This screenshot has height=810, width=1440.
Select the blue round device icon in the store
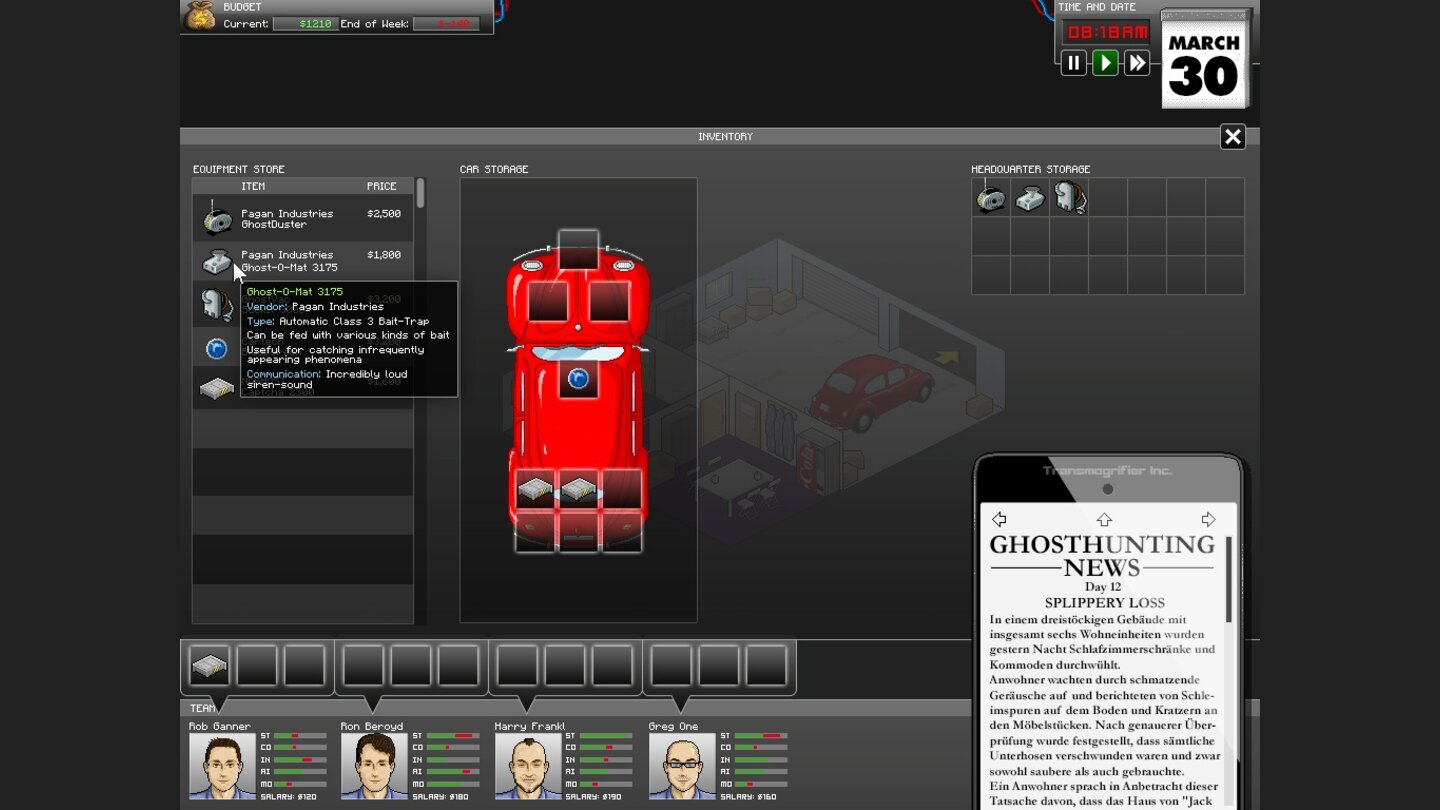216,349
